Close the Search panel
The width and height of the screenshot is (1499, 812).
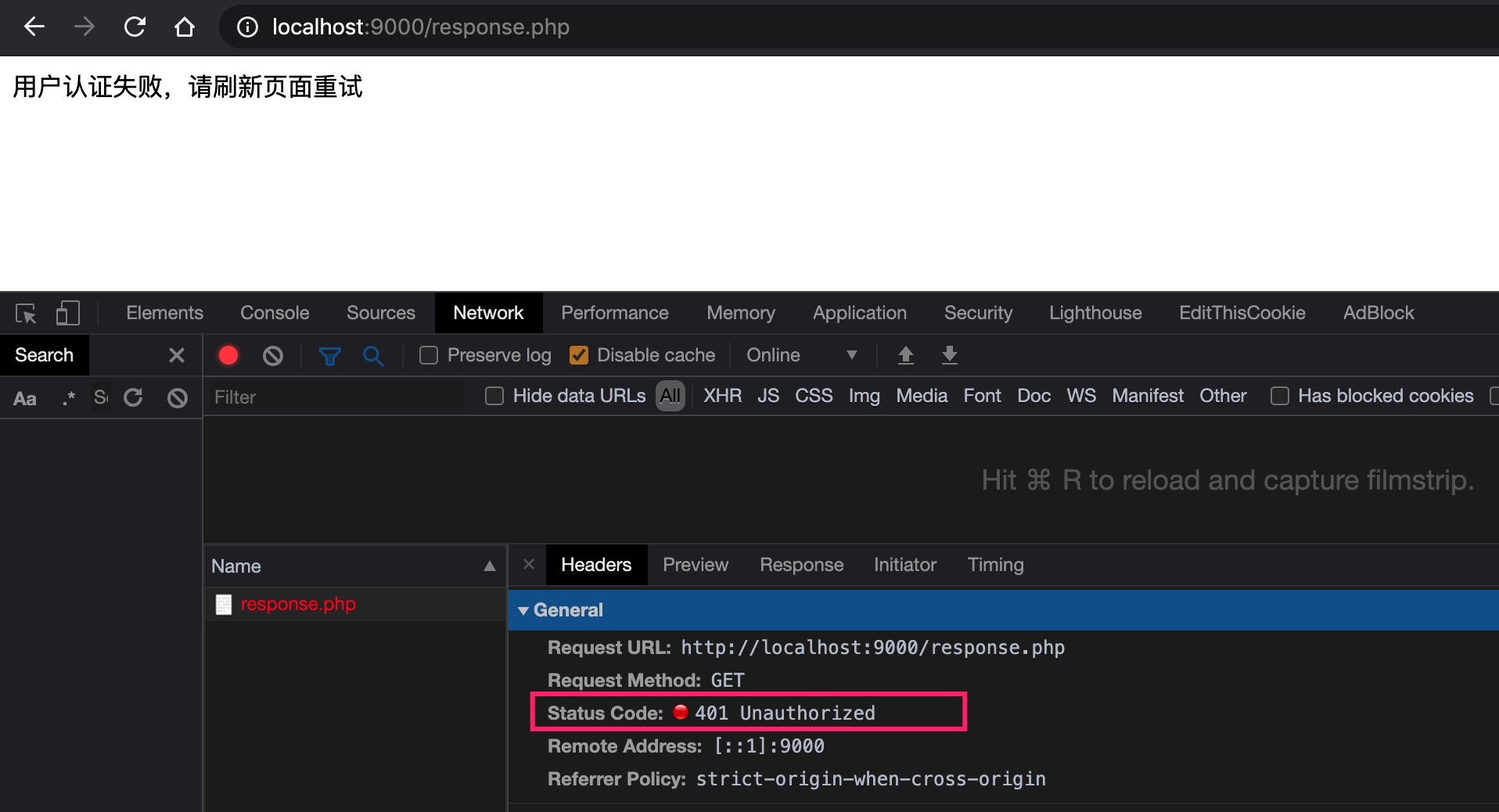[x=177, y=355]
